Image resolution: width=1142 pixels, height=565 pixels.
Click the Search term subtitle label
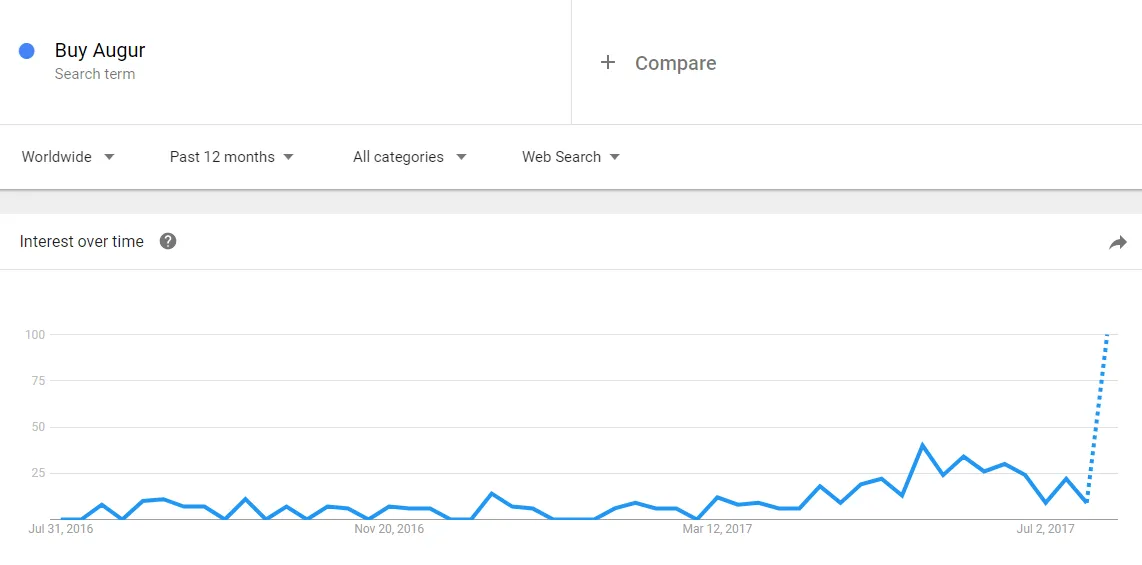95,74
